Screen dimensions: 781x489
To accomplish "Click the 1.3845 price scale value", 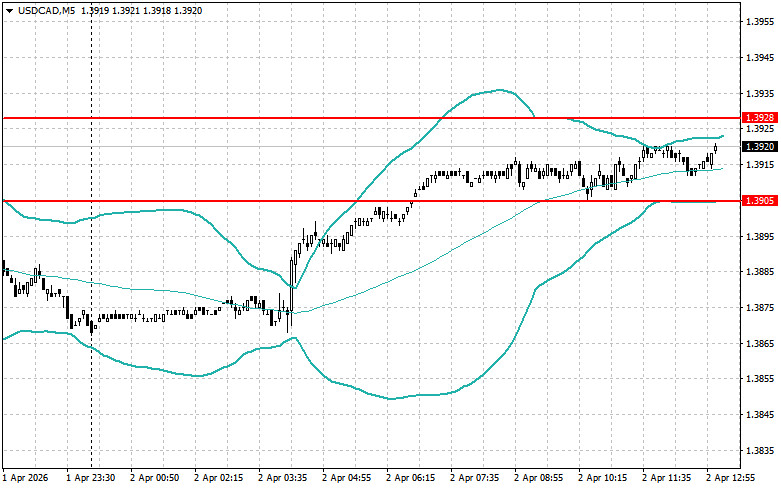I will click(x=760, y=415).
